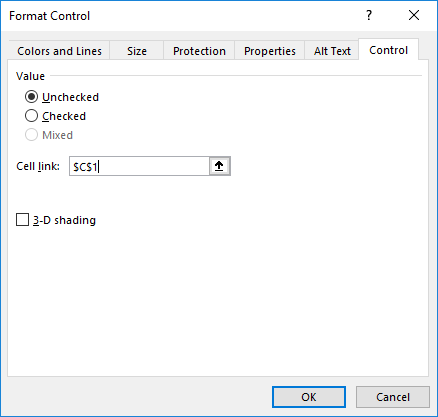This screenshot has height=417, width=438.
Task: Confirm settings with the OK button
Action: coord(309,397)
